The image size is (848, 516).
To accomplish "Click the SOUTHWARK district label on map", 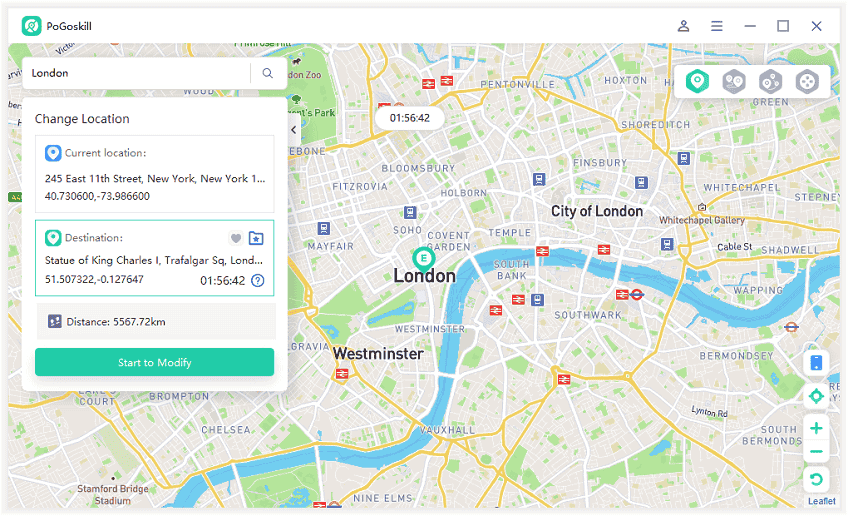I will [x=588, y=315].
